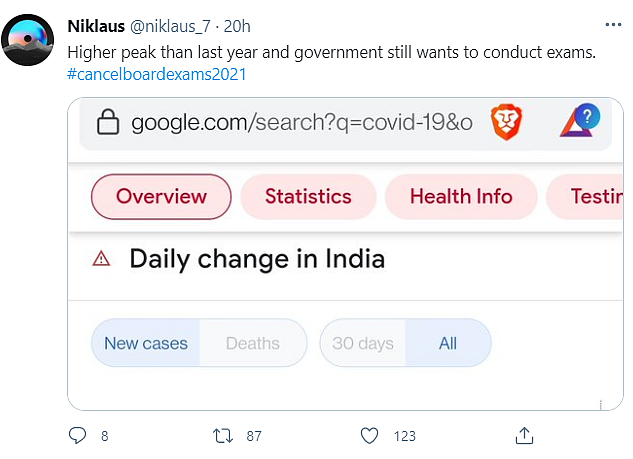Select the Health Info tab
Viewport: 633px width, 459px height.
[x=461, y=197]
